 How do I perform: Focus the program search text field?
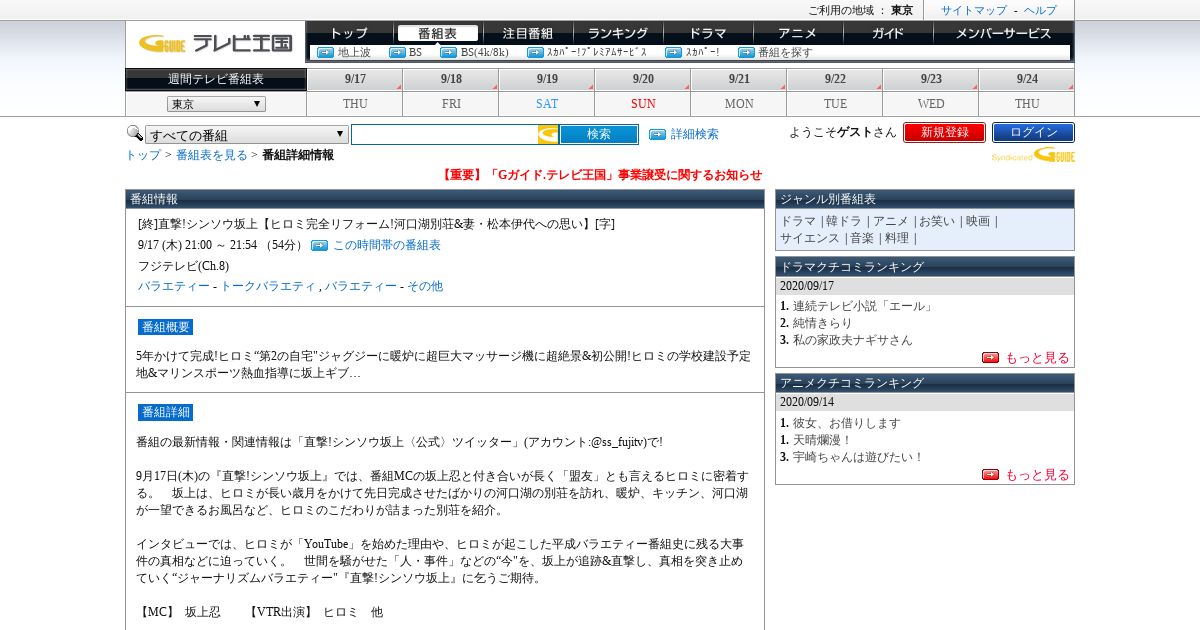(x=445, y=134)
